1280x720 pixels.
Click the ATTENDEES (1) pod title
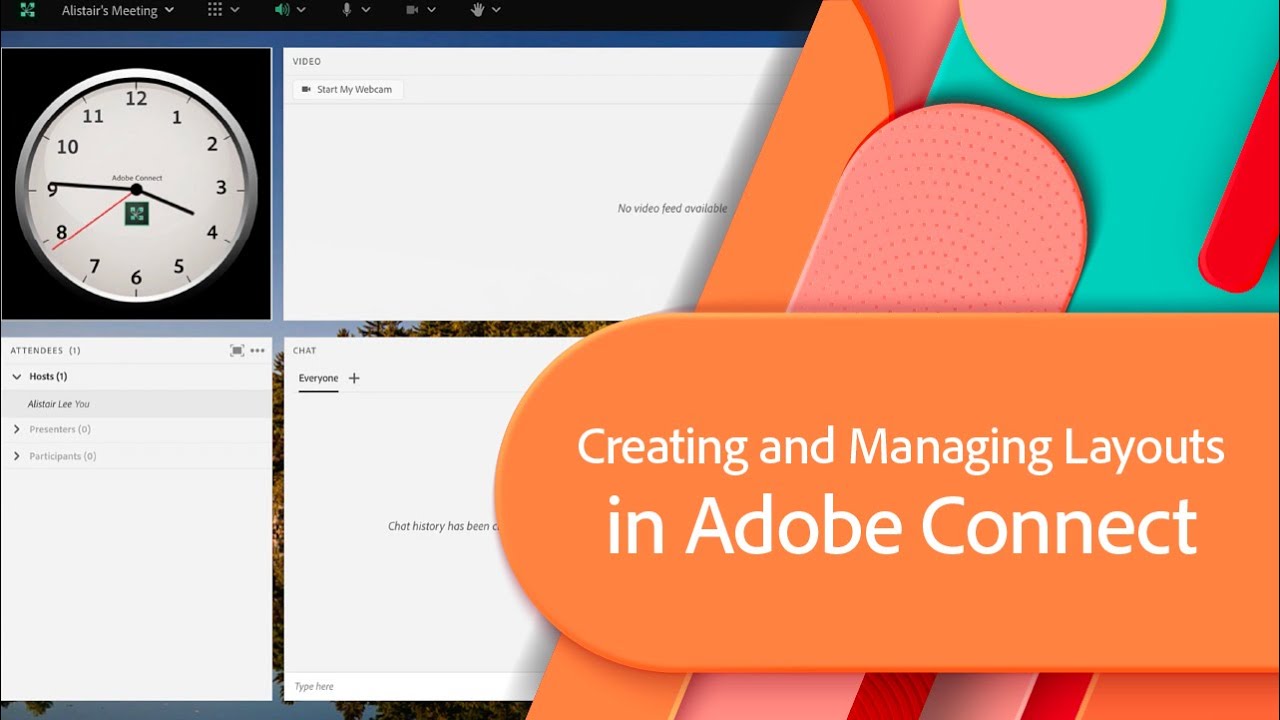click(45, 351)
